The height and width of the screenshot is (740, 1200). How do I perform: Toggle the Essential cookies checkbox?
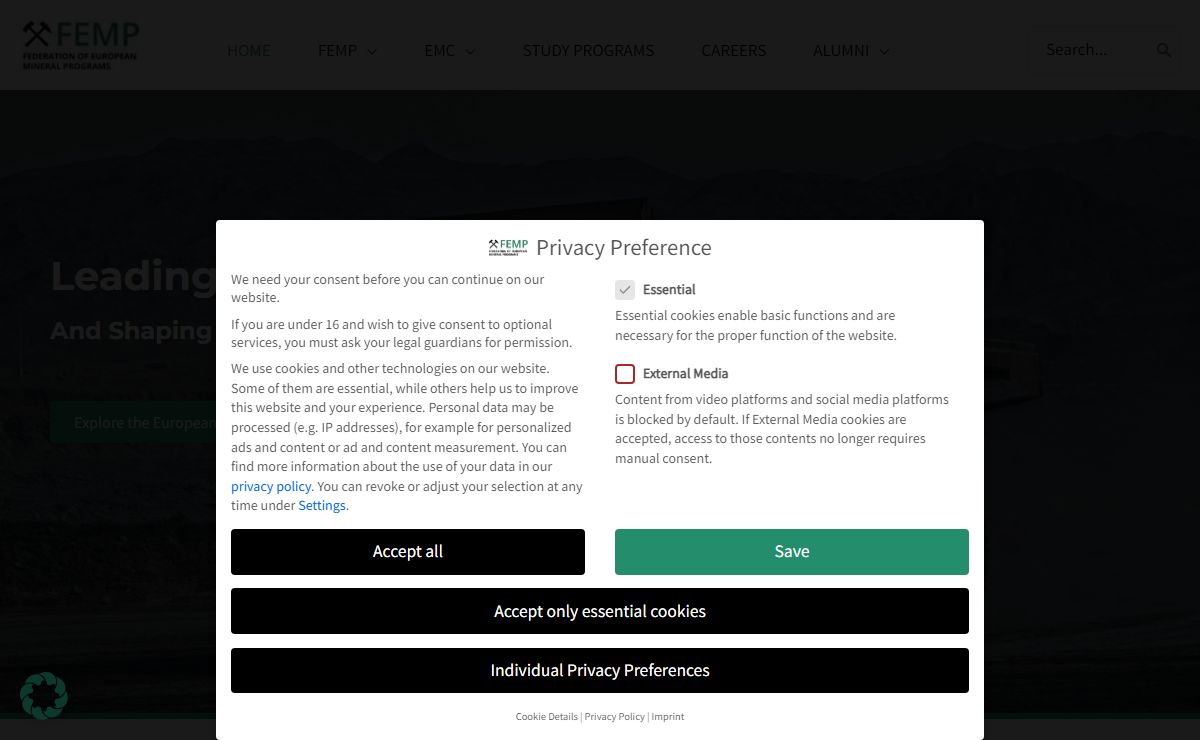coord(625,290)
